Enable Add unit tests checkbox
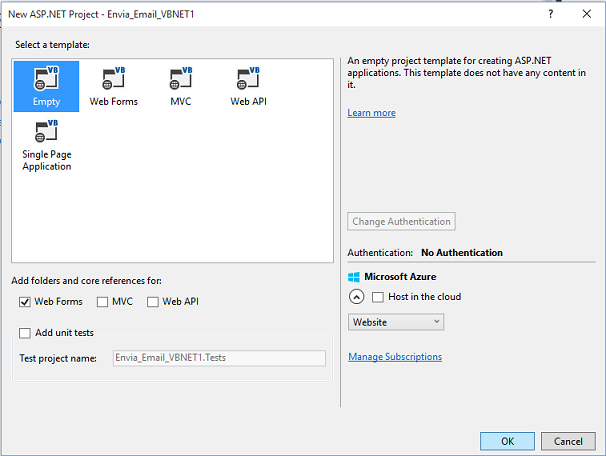 click(x=25, y=333)
